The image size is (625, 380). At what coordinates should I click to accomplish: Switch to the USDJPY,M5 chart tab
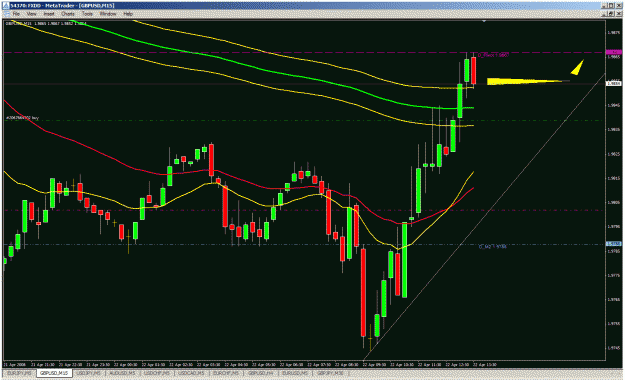point(89,373)
